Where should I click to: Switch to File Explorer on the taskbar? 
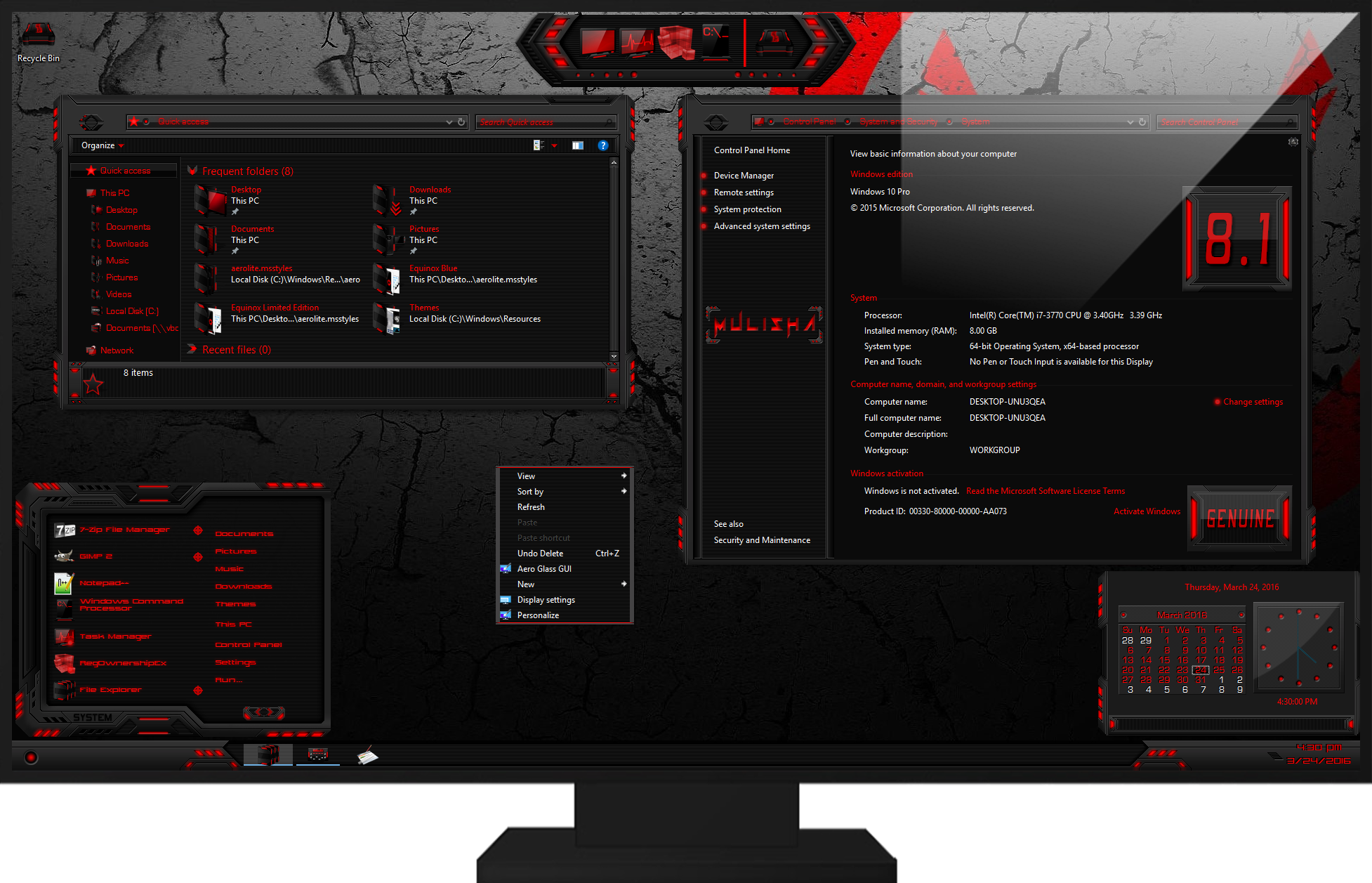pyautogui.click(x=268, y=754)
